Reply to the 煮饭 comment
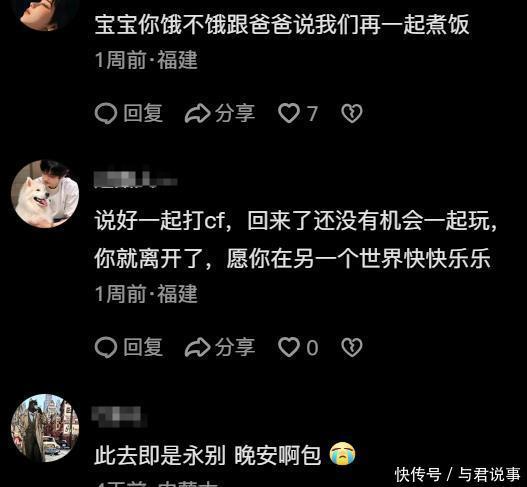 tap(129, 113)
